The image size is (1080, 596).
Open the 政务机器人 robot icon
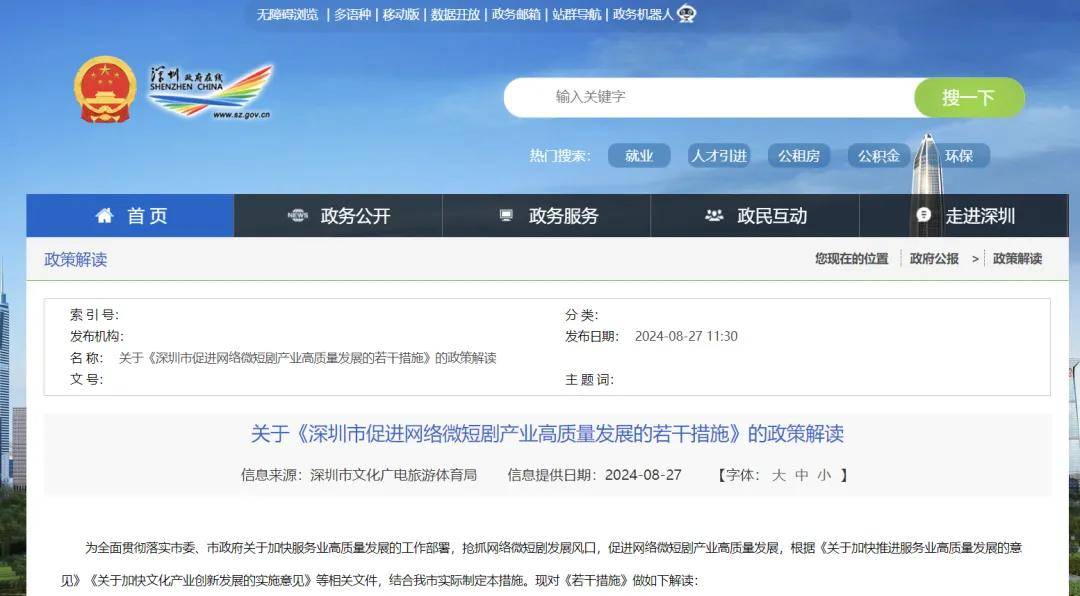(x=687, y=14)
